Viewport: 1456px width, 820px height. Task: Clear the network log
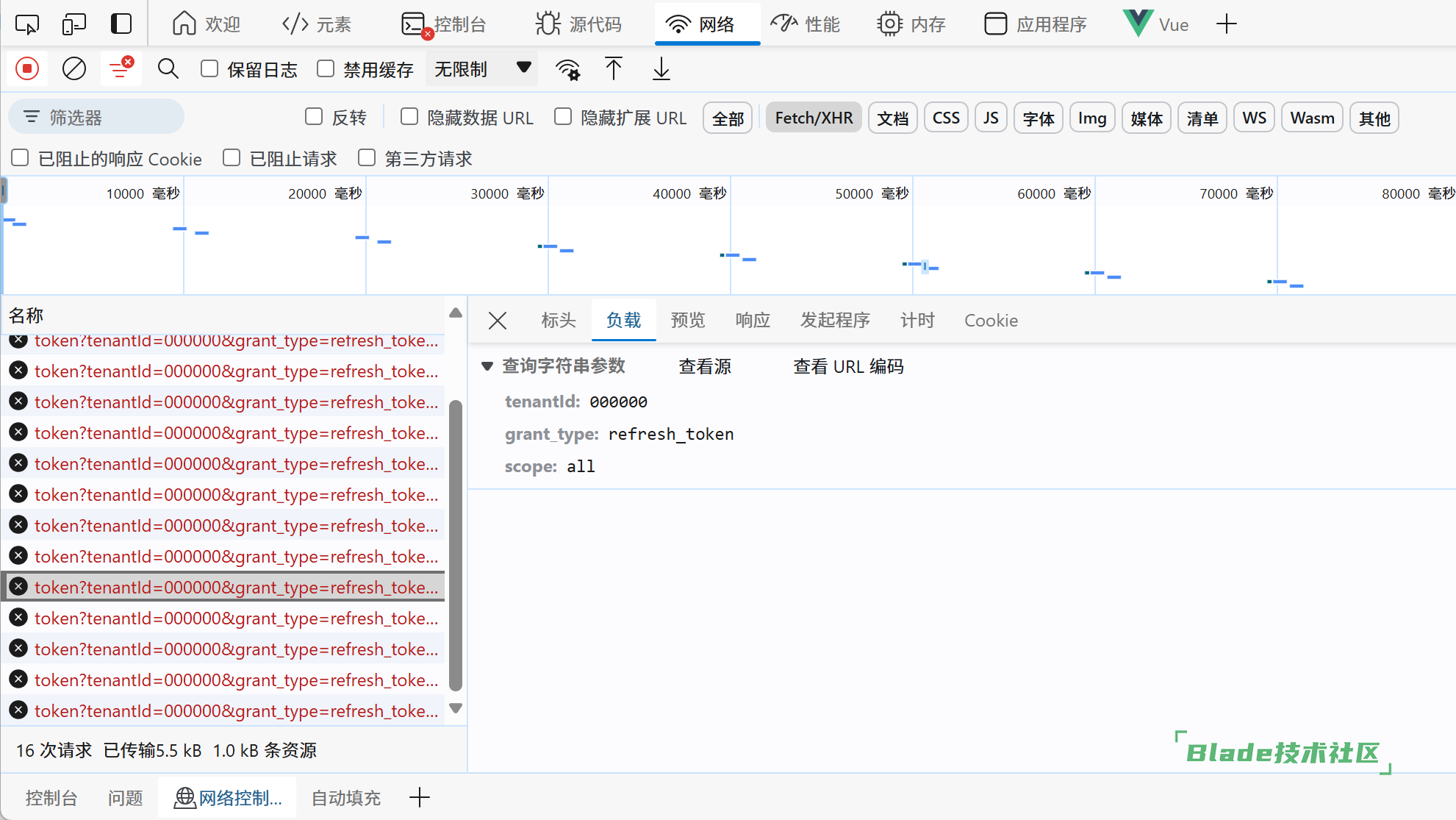[x=73, y=69]
